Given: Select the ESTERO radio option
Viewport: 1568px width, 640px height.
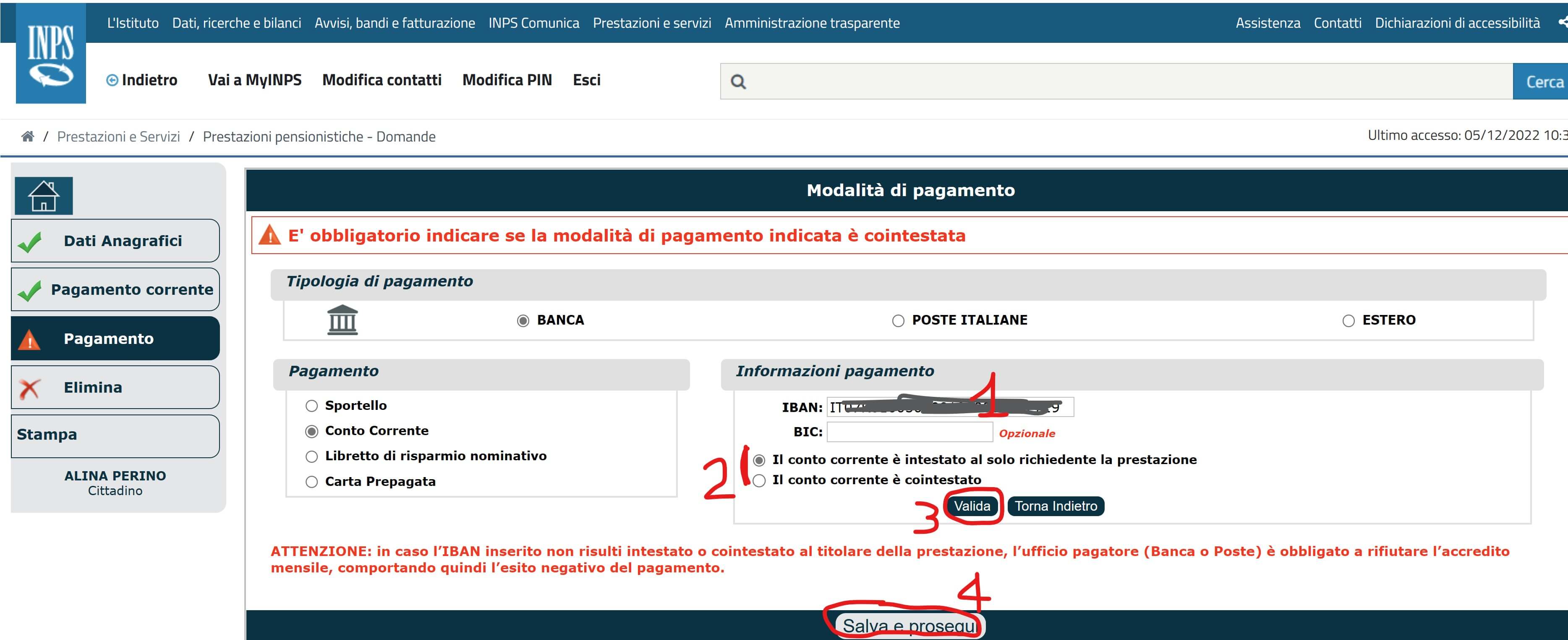Looking at the screenshot, I should coord(1348,321).
